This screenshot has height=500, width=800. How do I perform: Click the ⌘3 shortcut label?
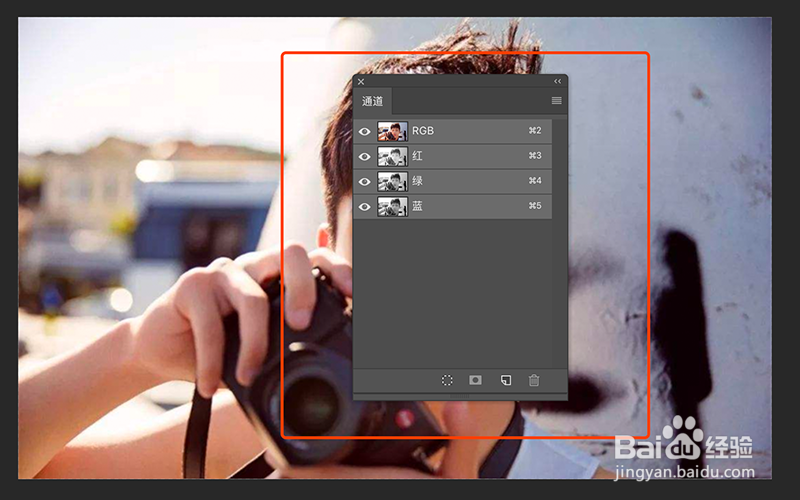pyautogui.click(x=535, y=156)
